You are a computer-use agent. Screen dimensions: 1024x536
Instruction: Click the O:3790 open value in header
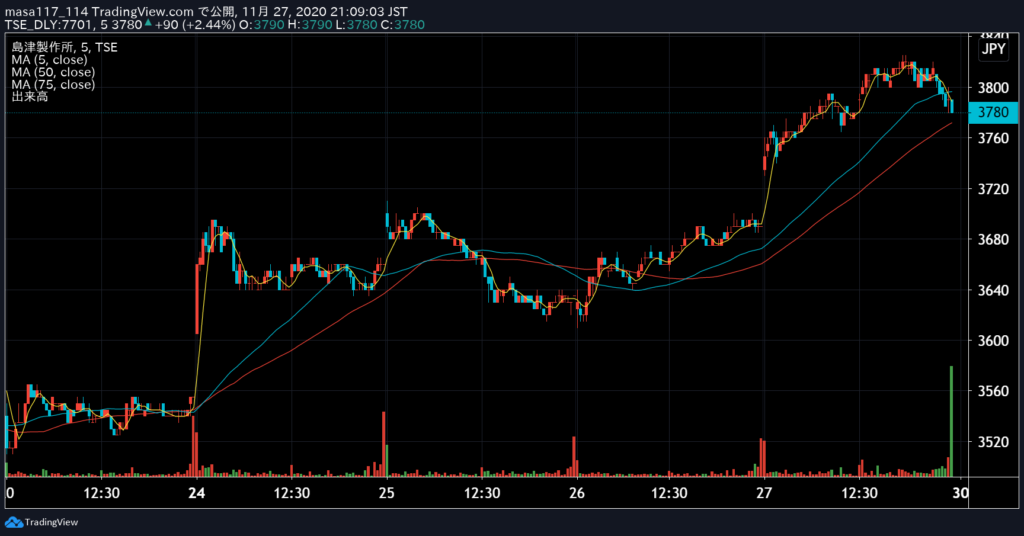[262, 25]
